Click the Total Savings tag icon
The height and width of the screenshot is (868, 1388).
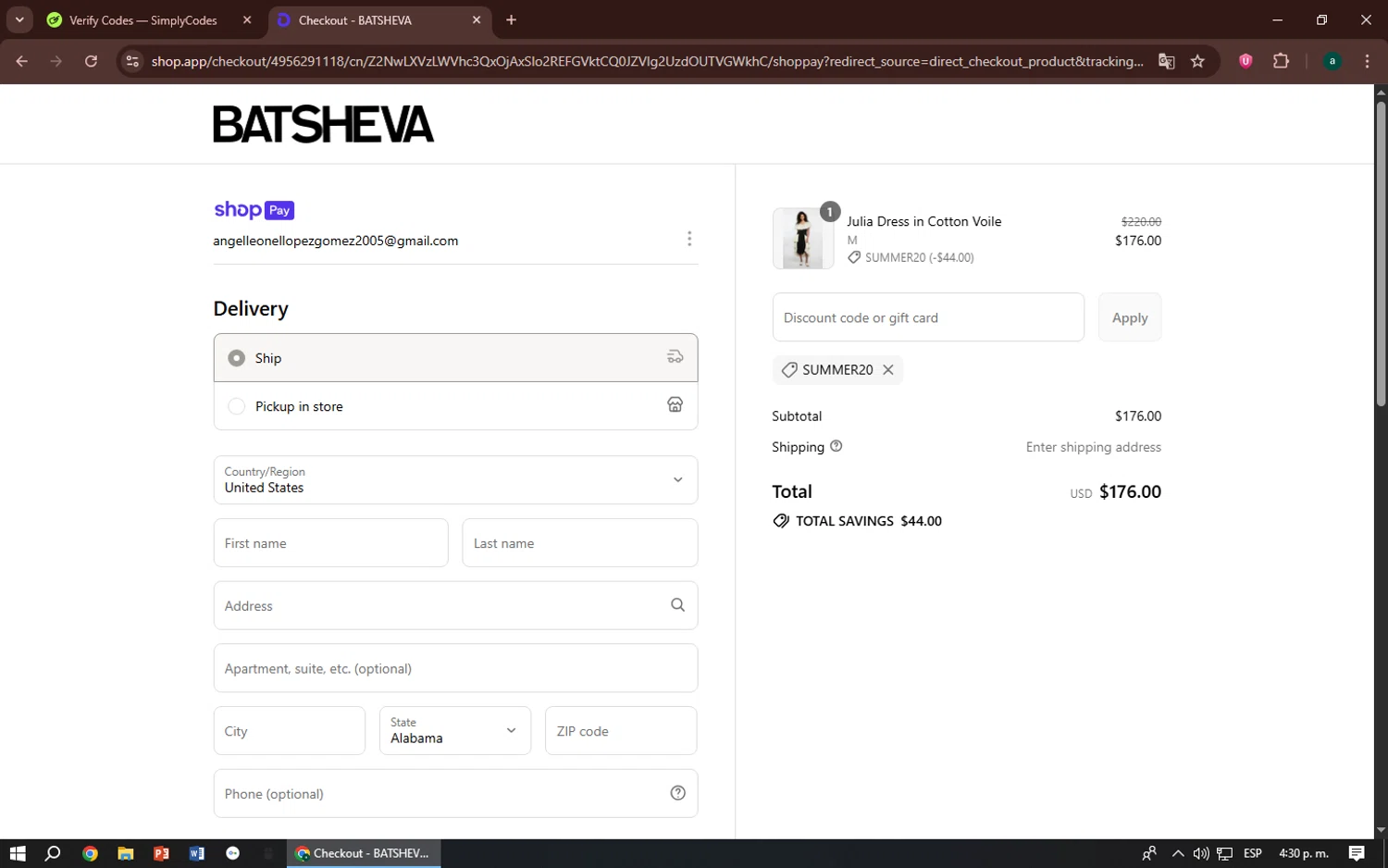(781, 521)
